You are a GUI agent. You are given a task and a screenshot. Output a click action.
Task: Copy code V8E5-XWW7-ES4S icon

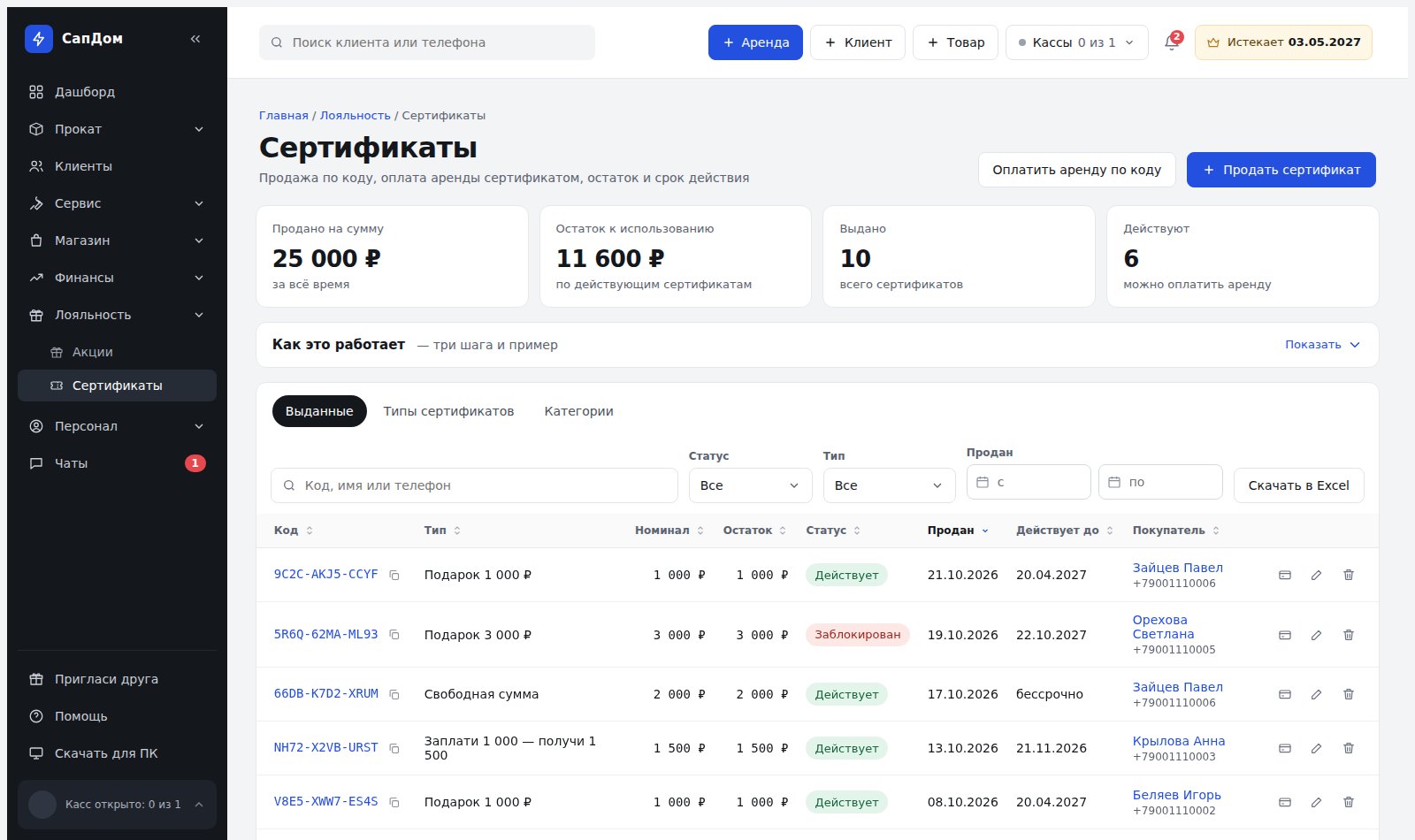tap(394, 803)
